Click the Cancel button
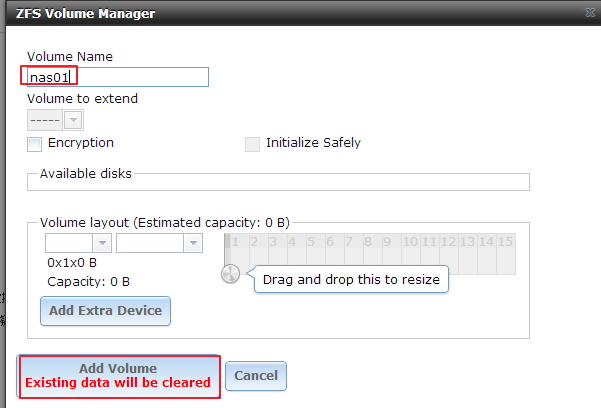 point(256,376)
